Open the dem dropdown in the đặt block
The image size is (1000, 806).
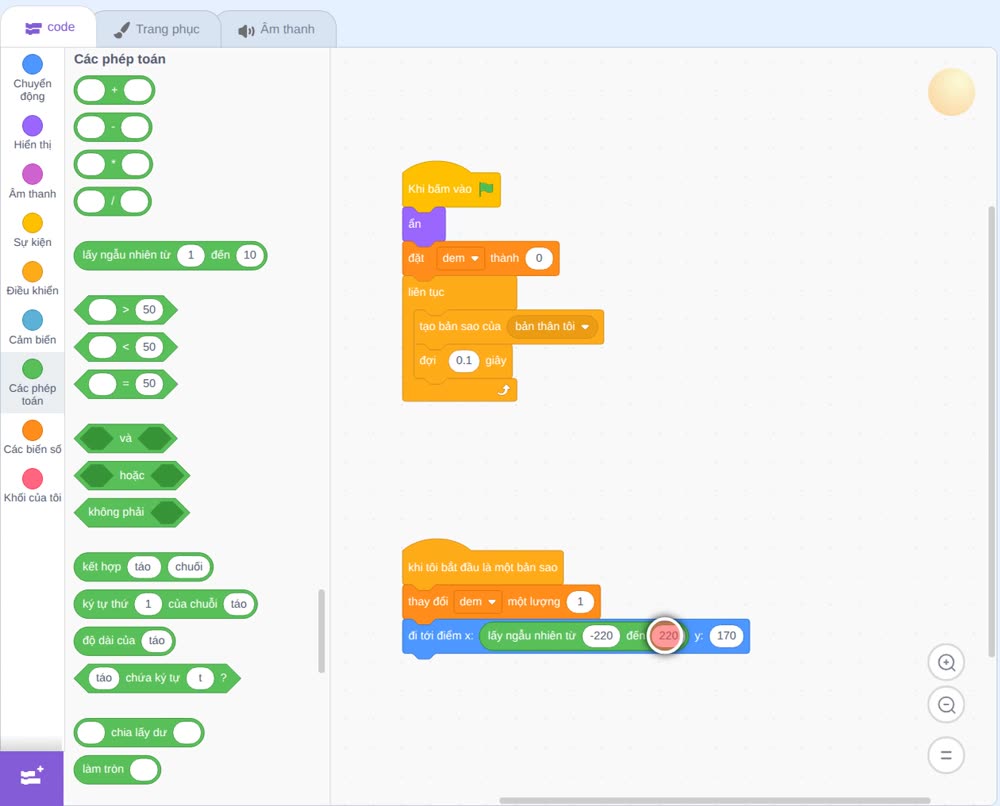(460, 258)
